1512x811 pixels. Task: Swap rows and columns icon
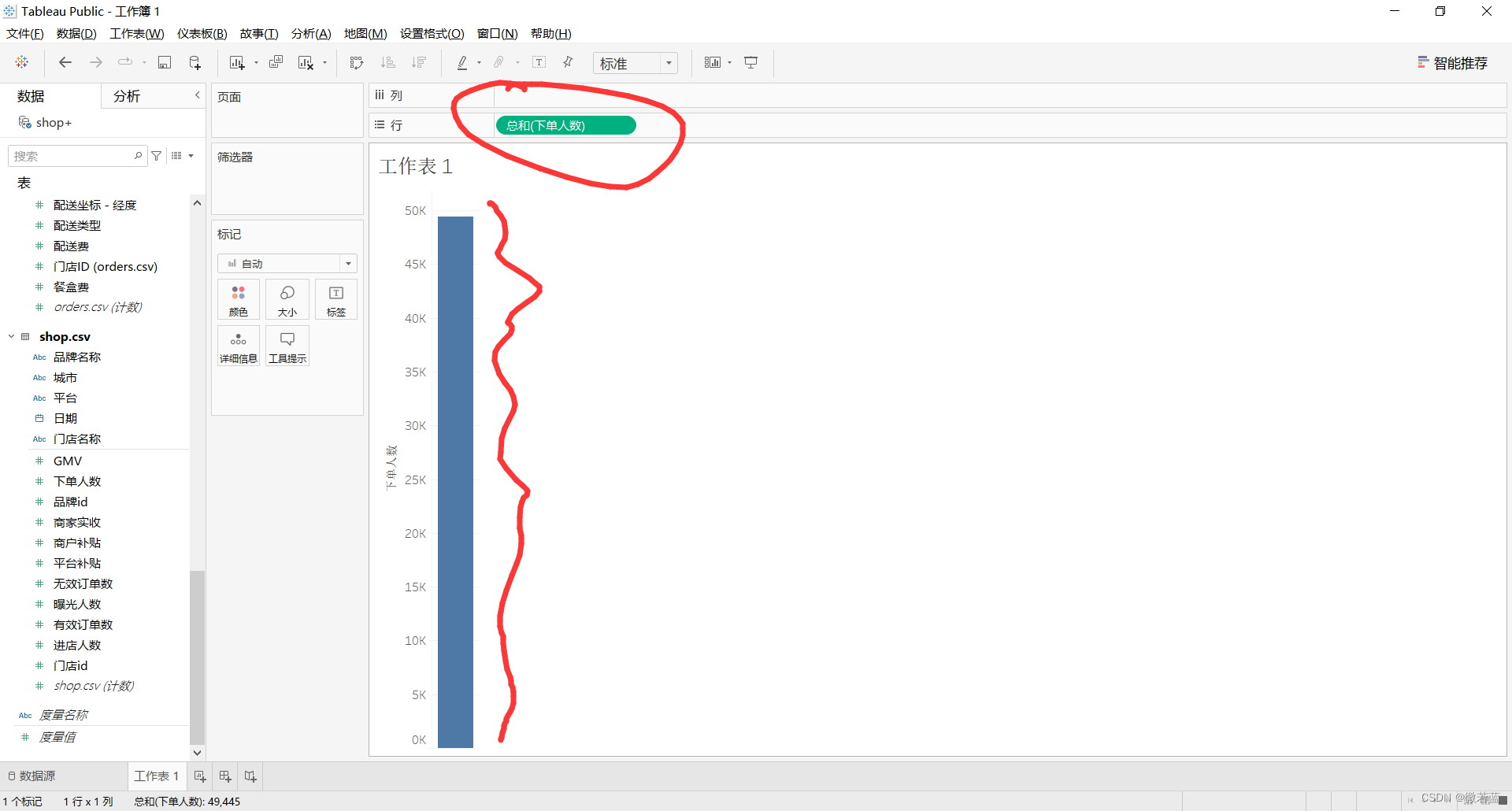357,62
